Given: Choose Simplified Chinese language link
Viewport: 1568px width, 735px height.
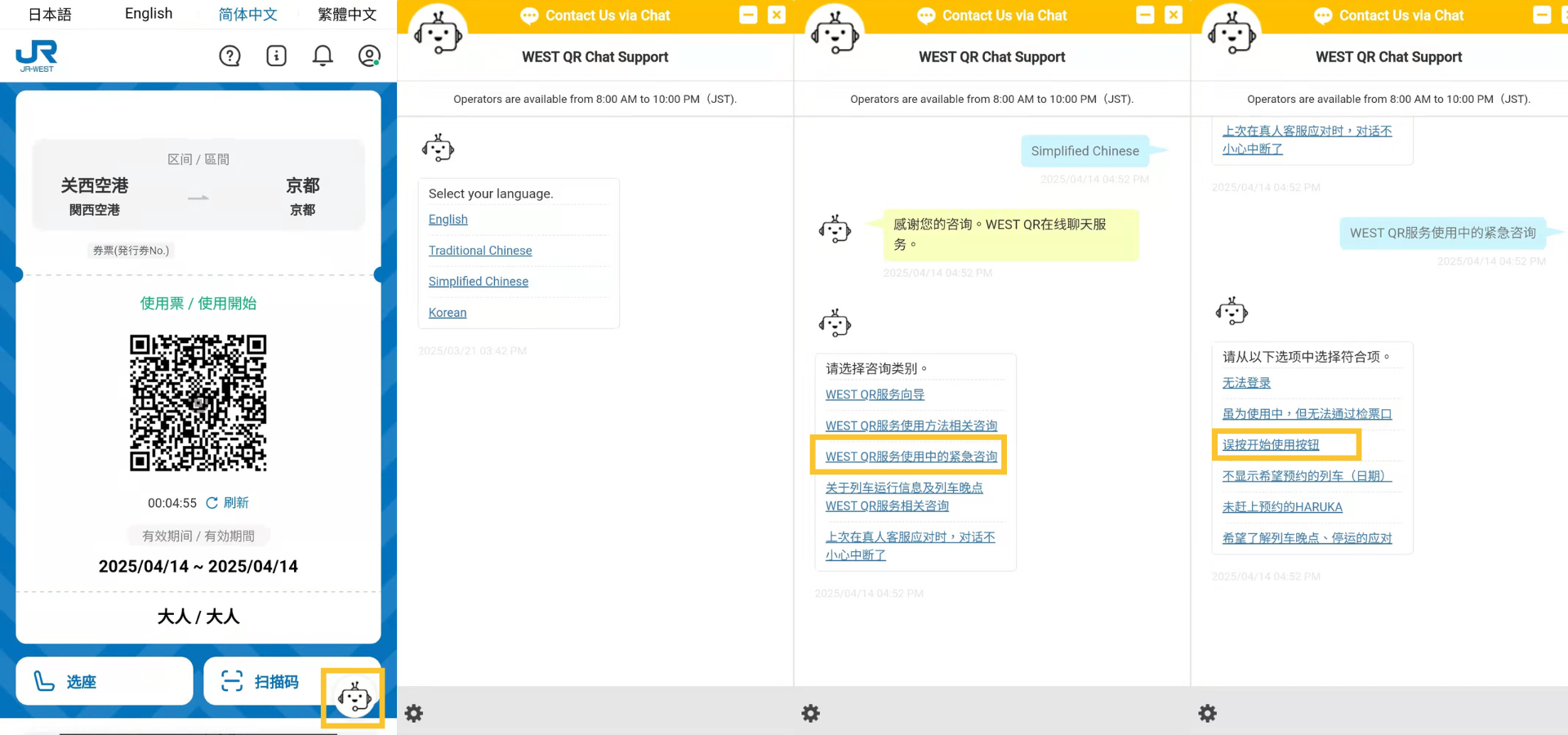Looking at the screenshot, I should click(x=479, y=282).
